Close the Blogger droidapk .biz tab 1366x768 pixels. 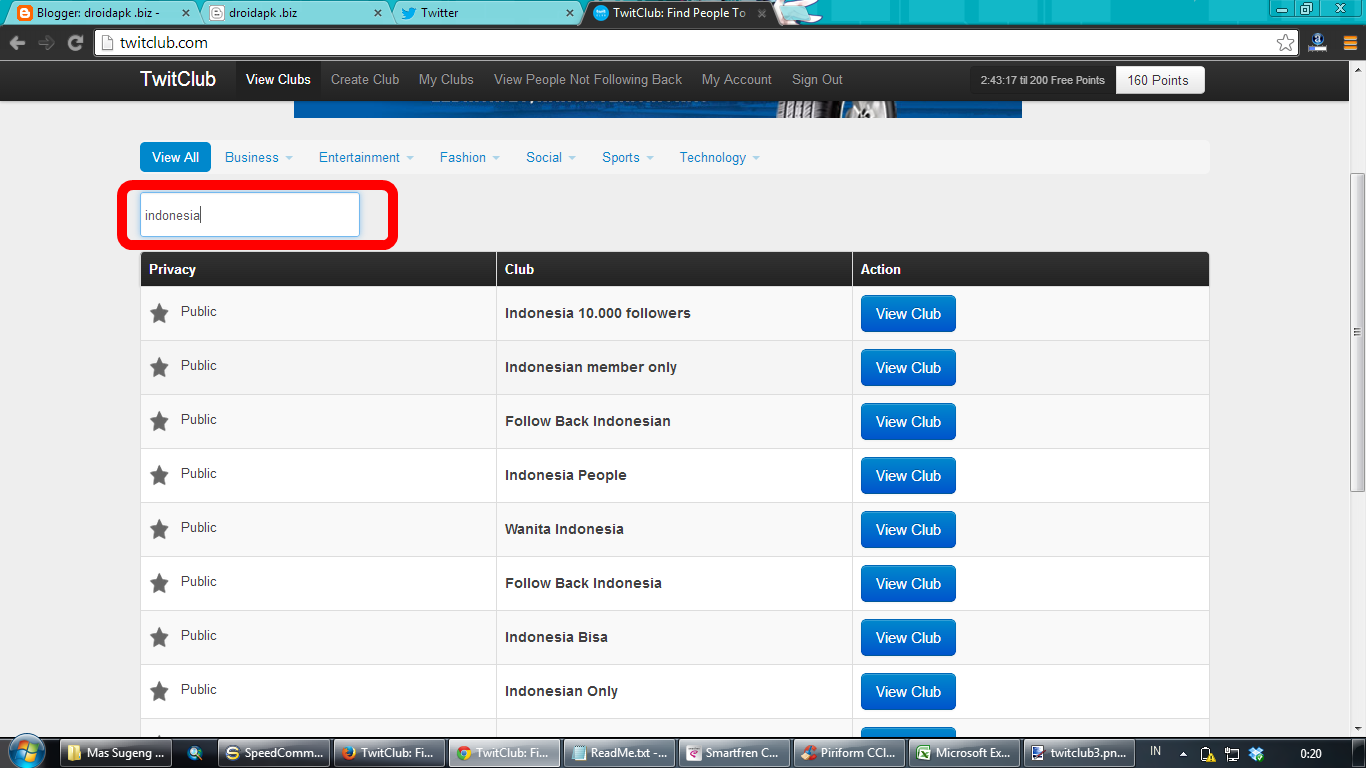click(186, 13)
